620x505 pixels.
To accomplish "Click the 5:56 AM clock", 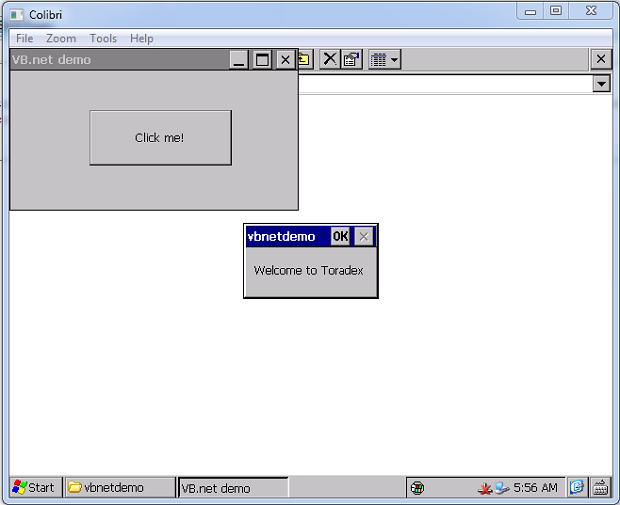I will (x=535, y=488).
